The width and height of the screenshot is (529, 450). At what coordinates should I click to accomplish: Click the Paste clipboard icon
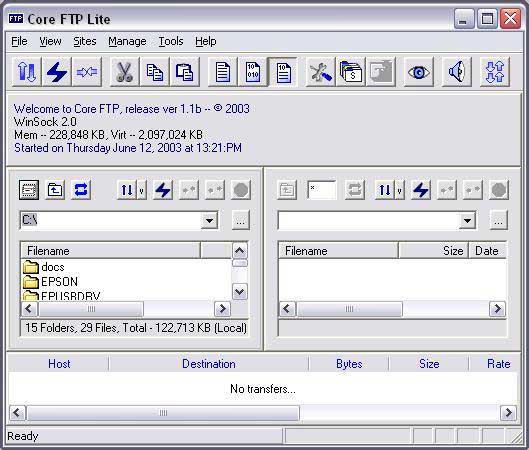(x=185, y=72)
